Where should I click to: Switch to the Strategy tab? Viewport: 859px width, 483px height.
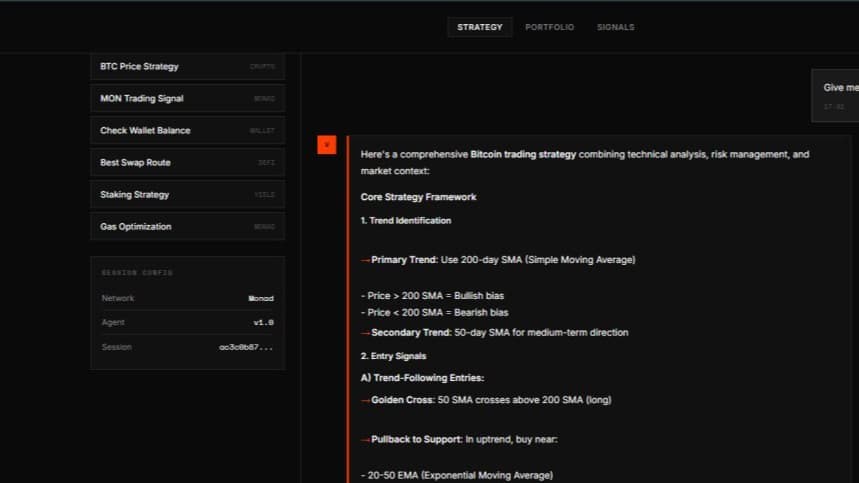[480, 27]
